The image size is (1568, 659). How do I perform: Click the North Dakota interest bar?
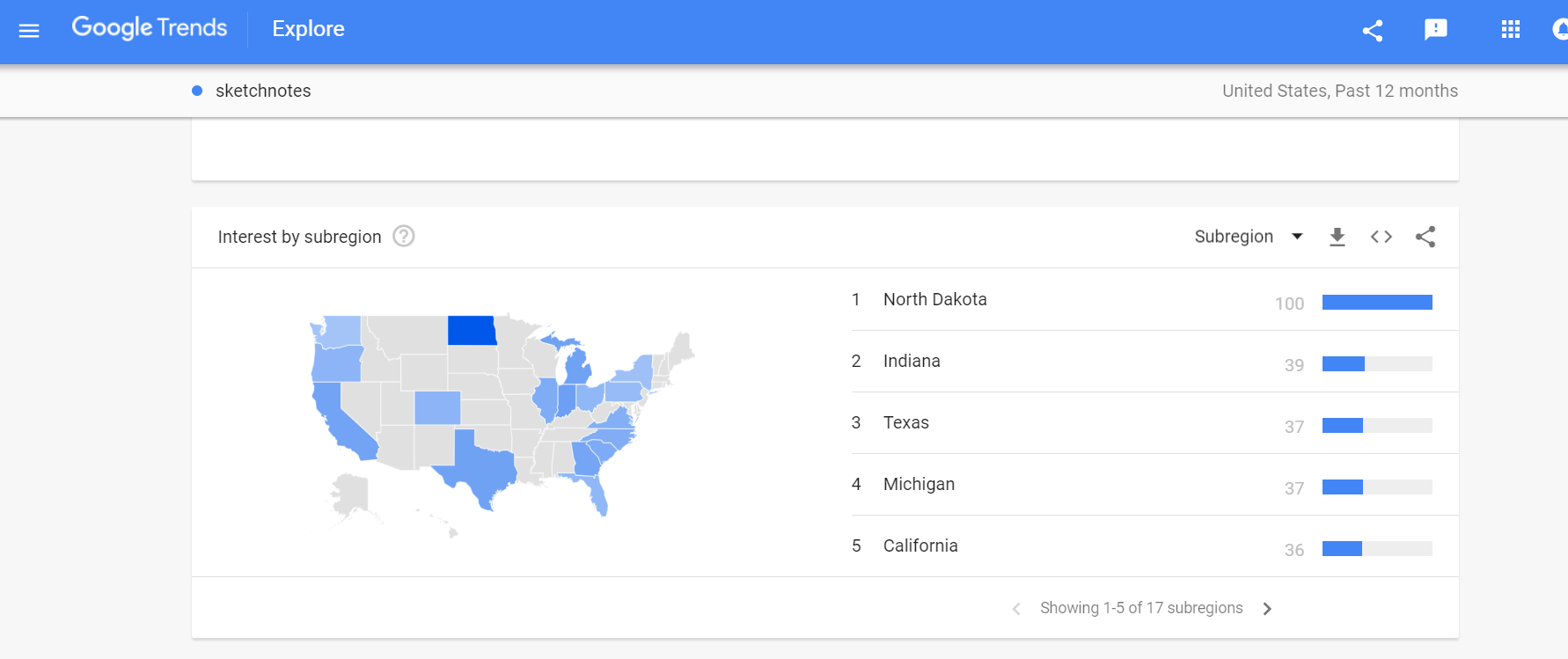[1377, 303]
